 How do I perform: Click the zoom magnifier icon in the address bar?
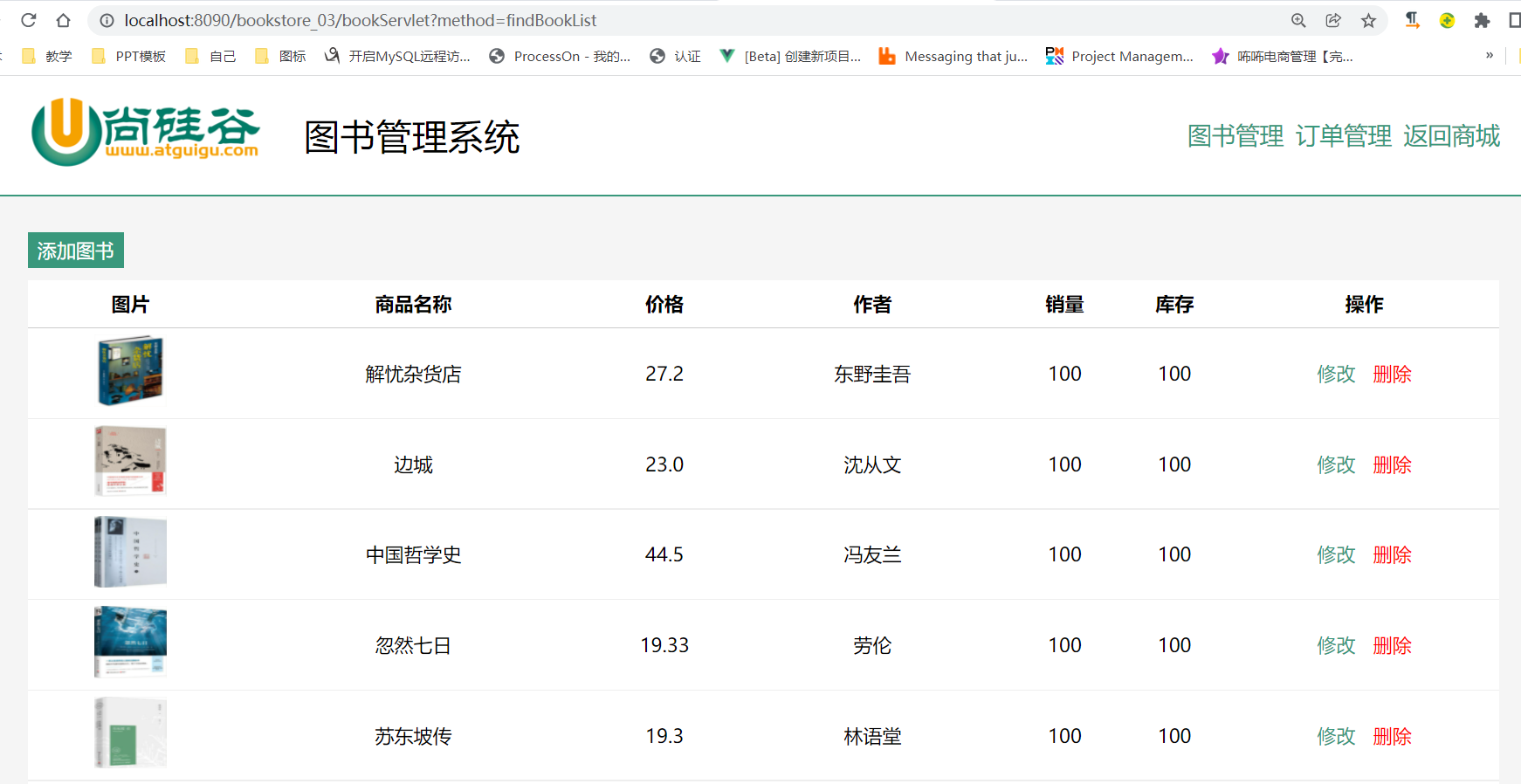pos(1298,20)
